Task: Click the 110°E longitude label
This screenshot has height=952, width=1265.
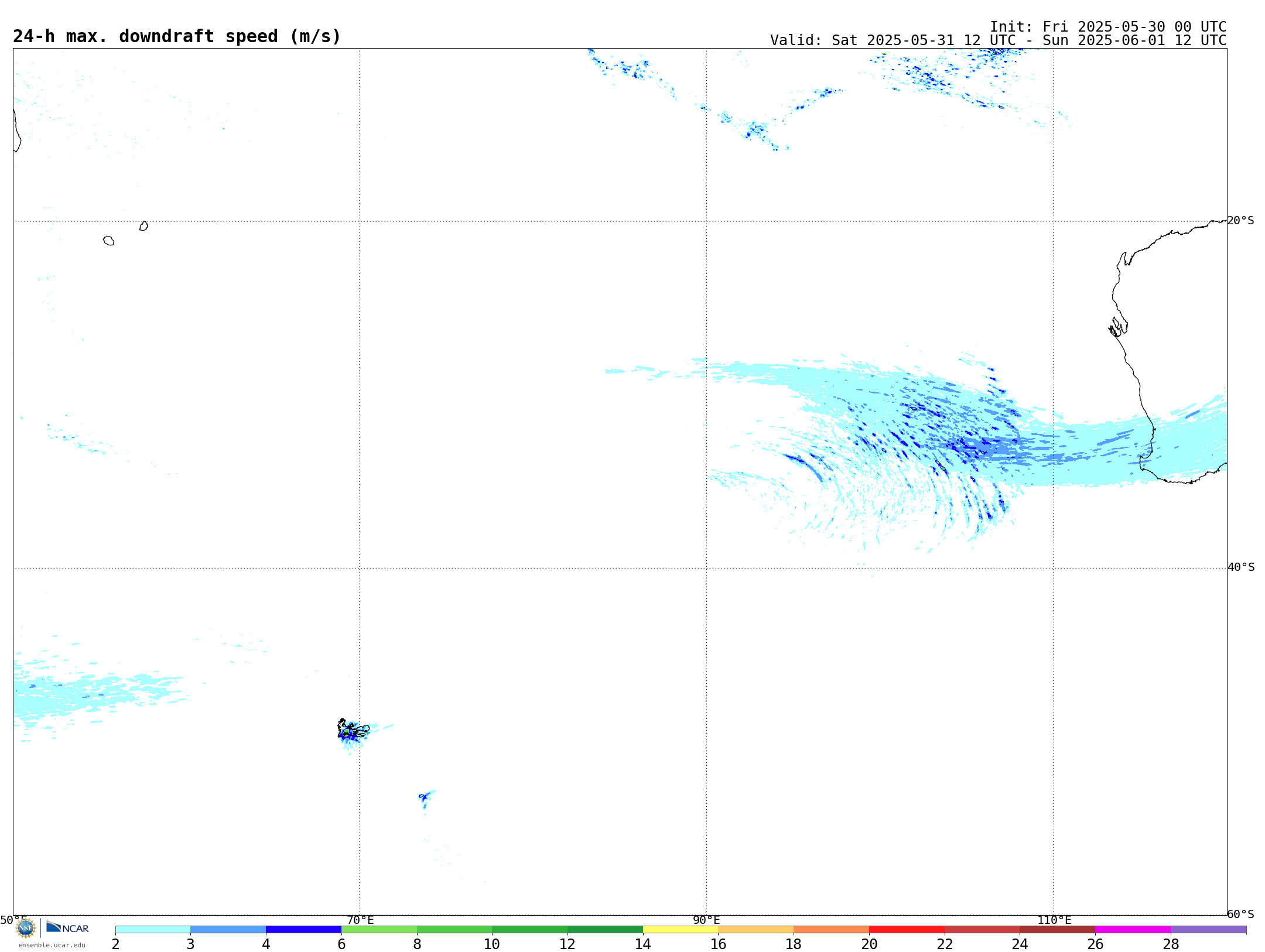Action: [x=1054, y=920]
